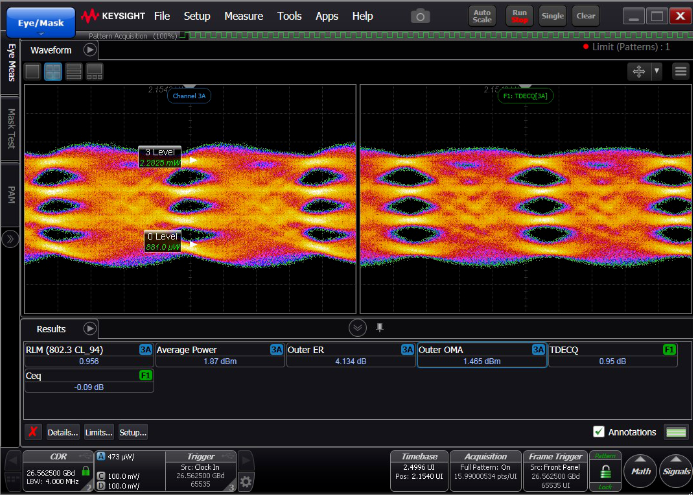Open the Timebase settings panel
This screenshot has height=495, width=693.
point(419,471)
